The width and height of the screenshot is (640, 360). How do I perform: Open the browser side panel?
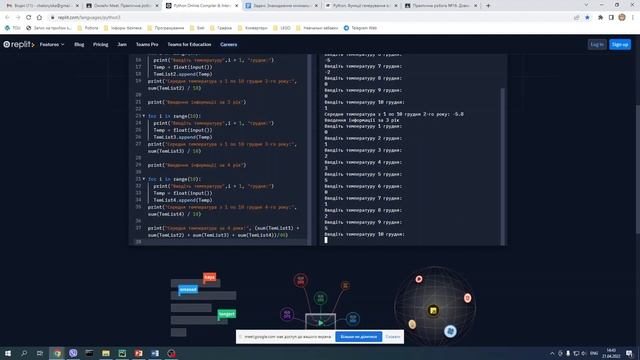[x=611, y=18]
